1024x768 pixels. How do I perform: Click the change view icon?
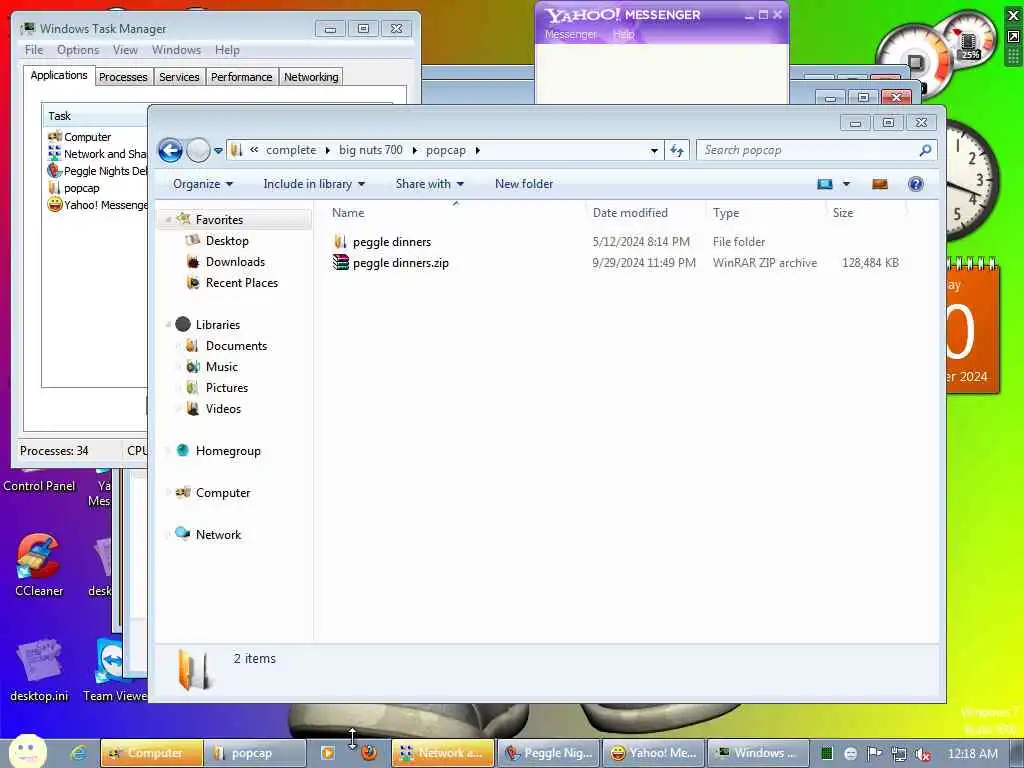(x=825, y=184)
